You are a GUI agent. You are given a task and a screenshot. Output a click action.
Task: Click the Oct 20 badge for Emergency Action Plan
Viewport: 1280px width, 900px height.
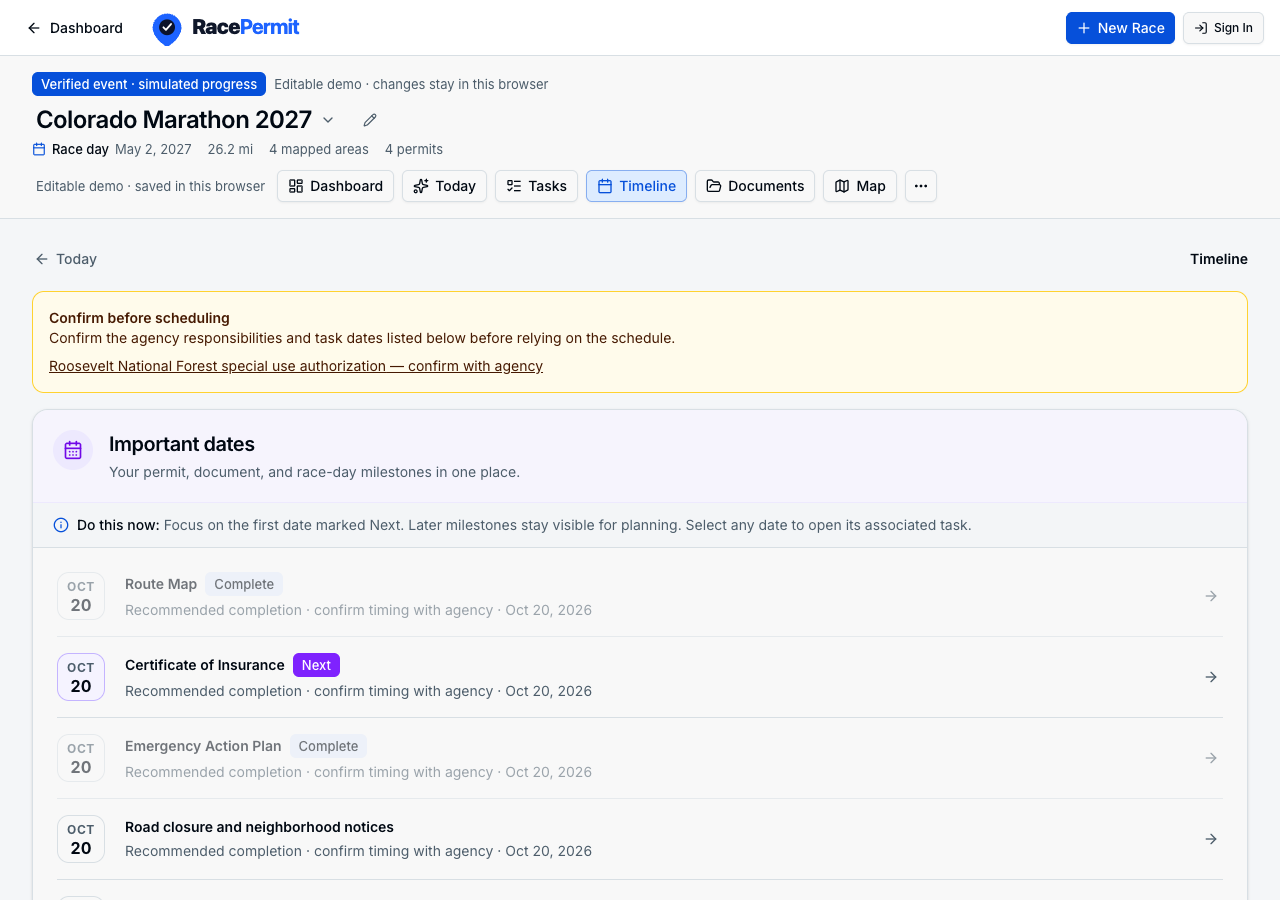pyautogui.click(x=81, y=758)
